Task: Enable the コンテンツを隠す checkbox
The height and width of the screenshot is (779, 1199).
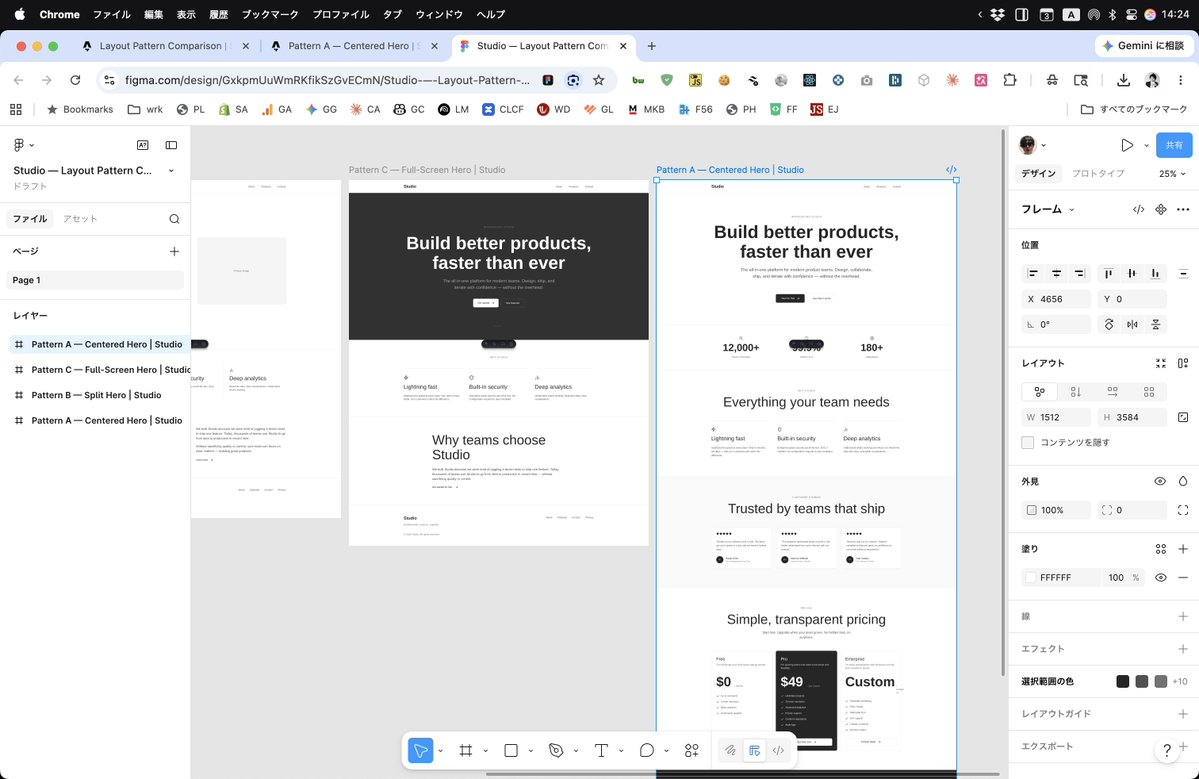Action: (x=1028, y=443)
